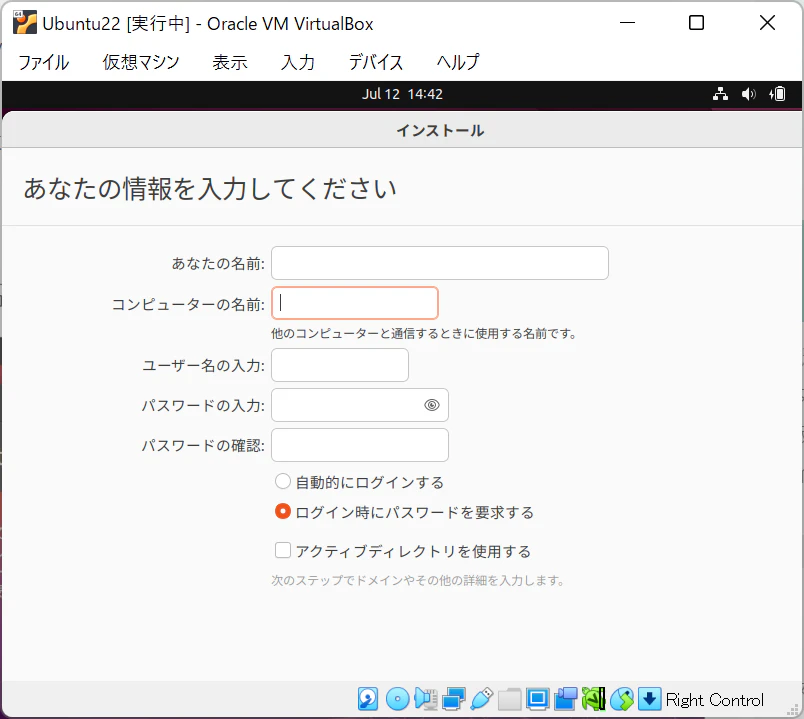Click the mouse integration status icon
The image size is (804, 719).
click(x=621, y=699)
